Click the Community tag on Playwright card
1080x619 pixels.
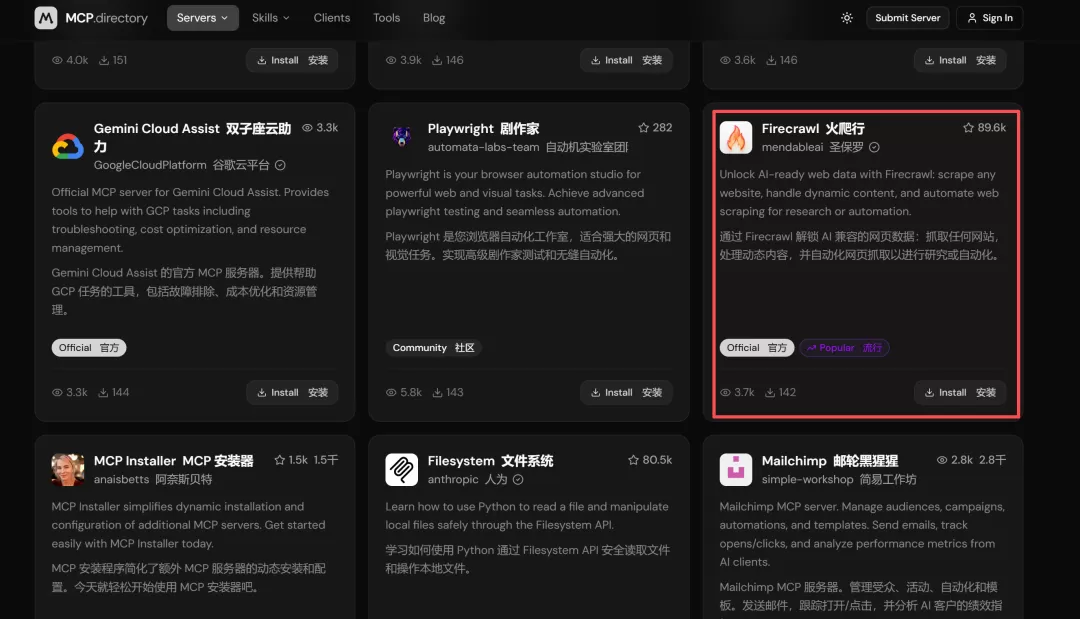[433, 348]
